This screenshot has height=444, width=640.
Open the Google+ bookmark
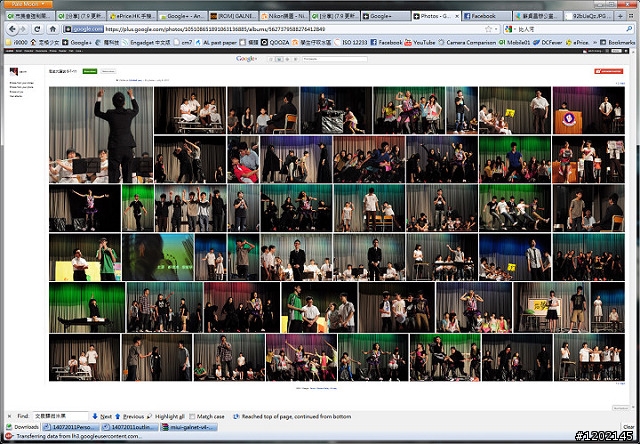point(77,42)
